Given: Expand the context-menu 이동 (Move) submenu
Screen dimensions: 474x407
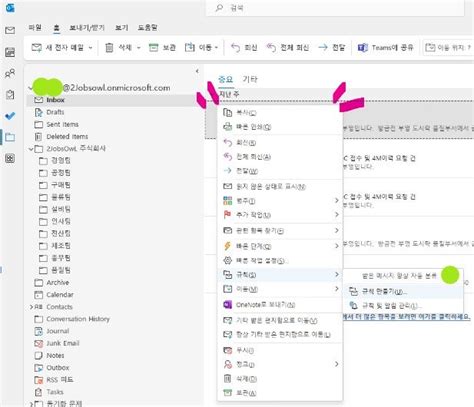Looking at the screenshot, I should tap(280, 289).
